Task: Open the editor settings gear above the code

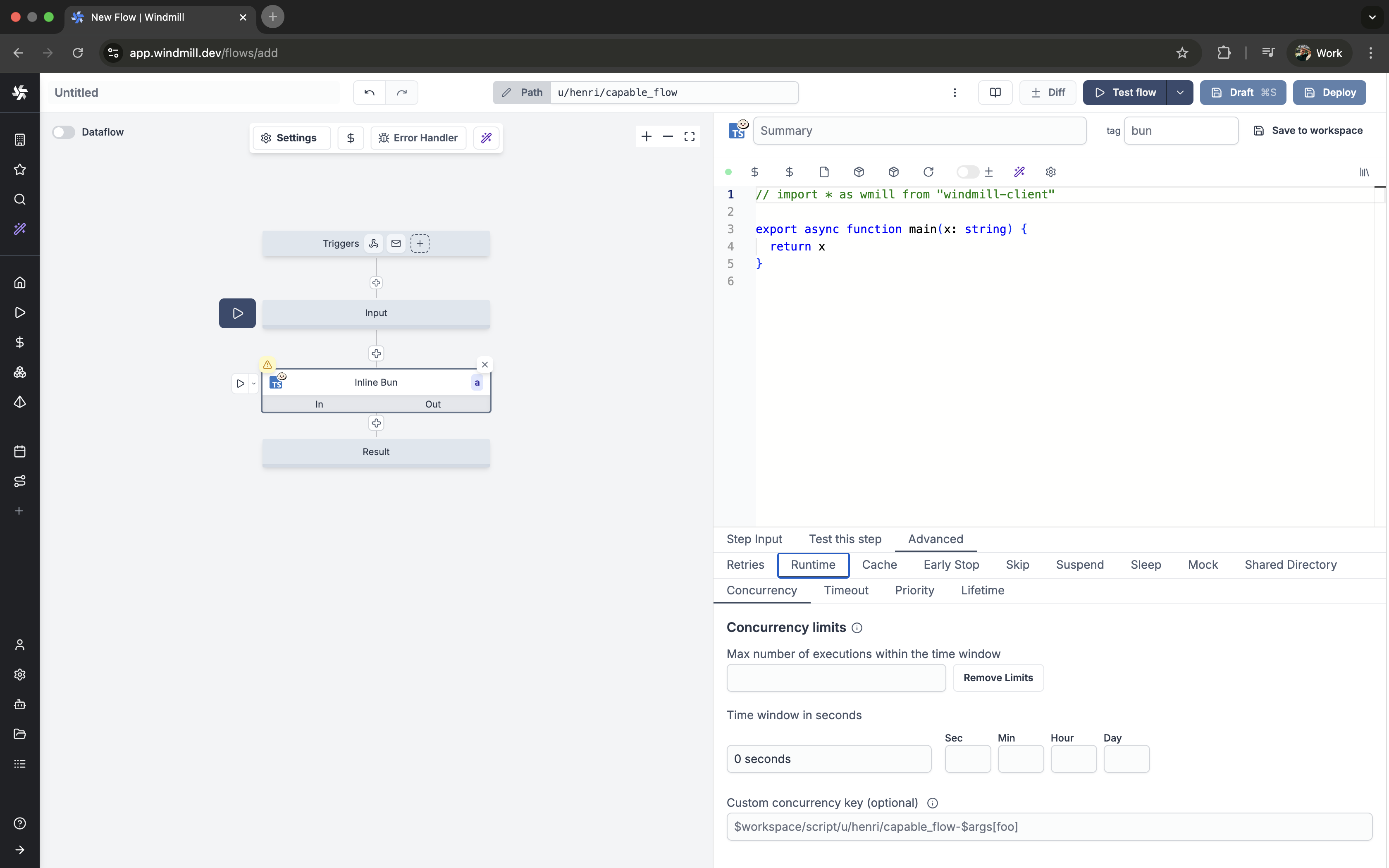Action: (1050, 172)
